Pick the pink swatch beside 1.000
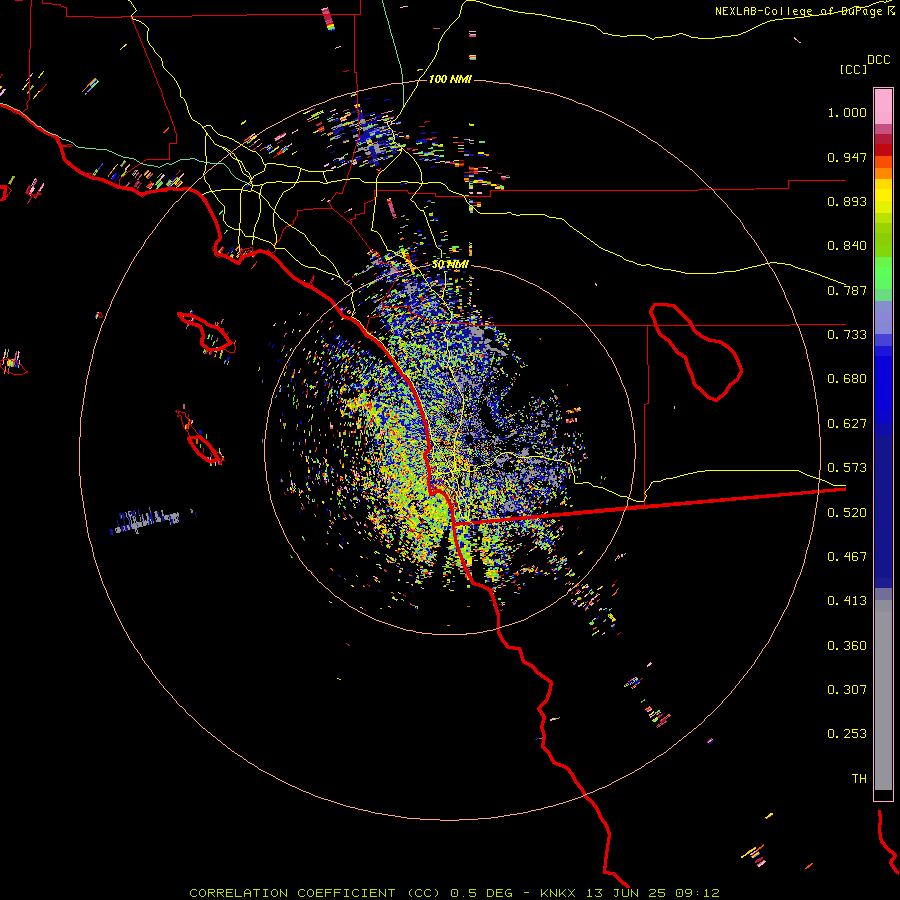Viewport: 900px width, 900px height. (x=883, y=107)
